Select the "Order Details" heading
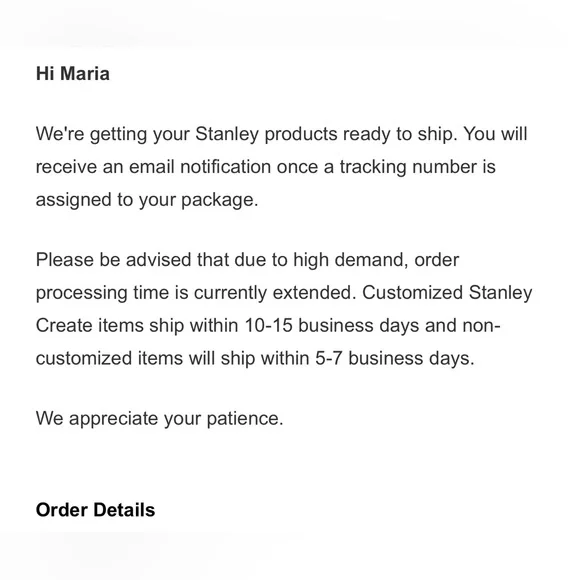 [95, 510]
